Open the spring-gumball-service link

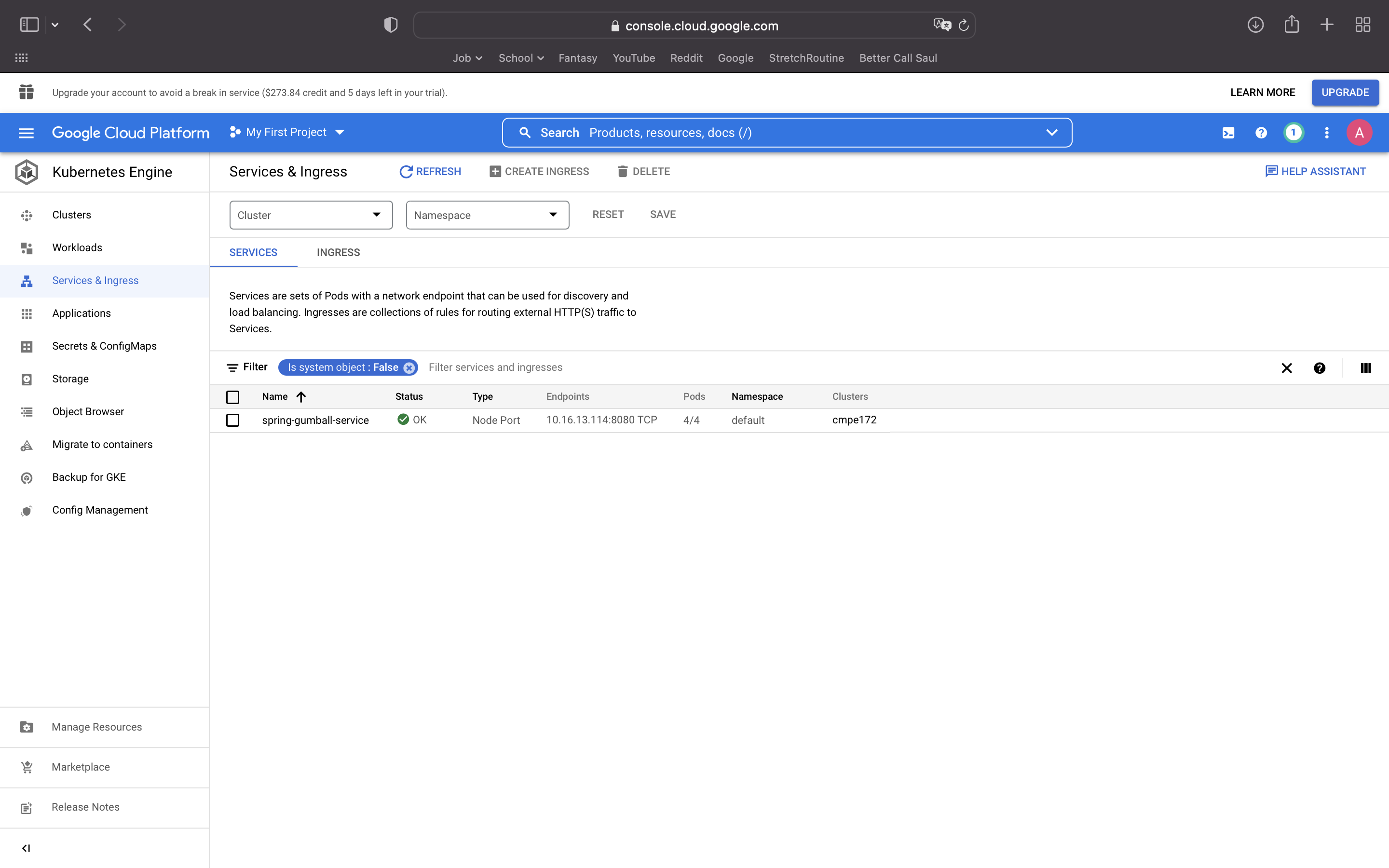click(x=315, y=420)
